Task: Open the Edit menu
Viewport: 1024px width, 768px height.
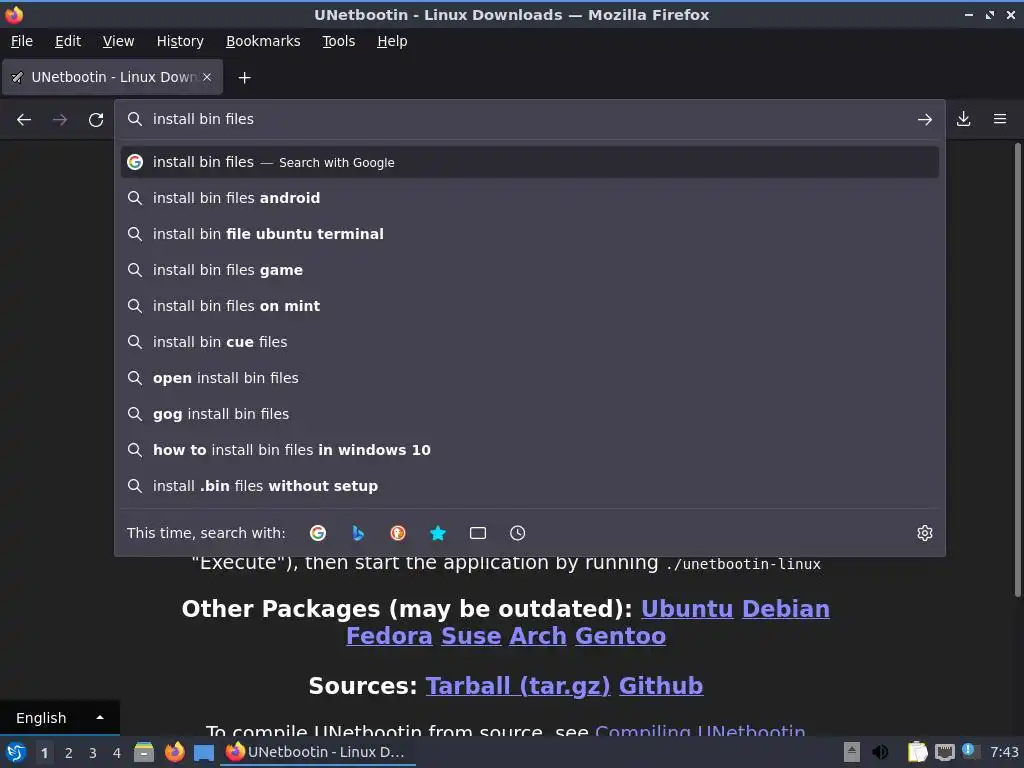Action: click(x=68, y=41)
